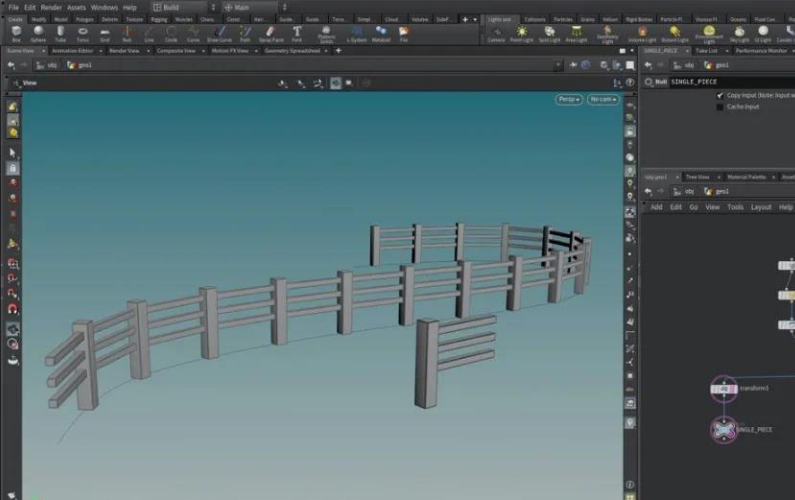Switch to the Animation Editor tab

73,51
